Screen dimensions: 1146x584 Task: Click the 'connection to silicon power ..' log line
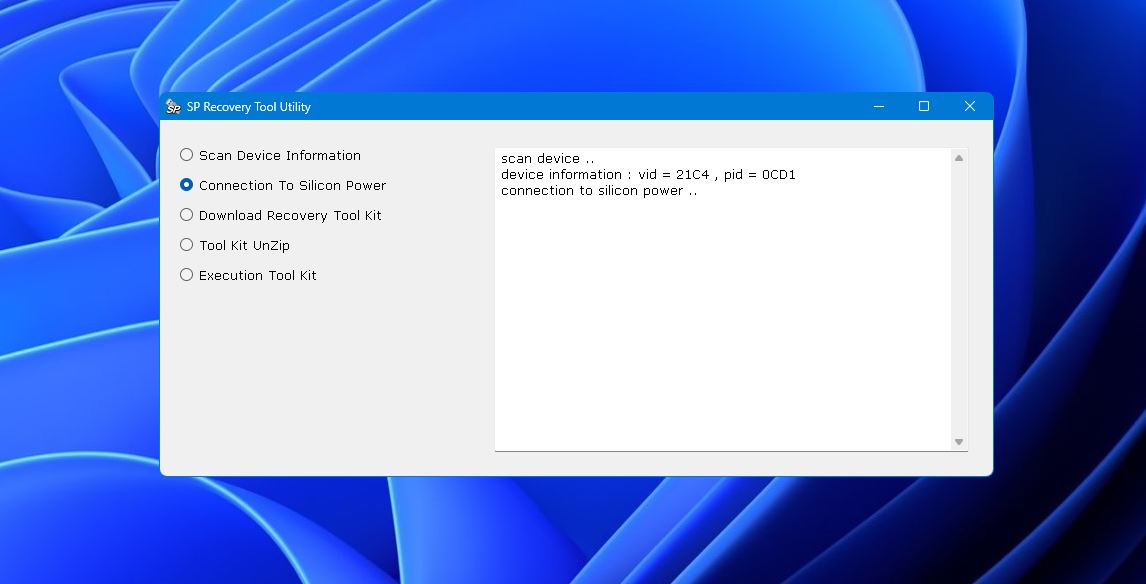599,191
